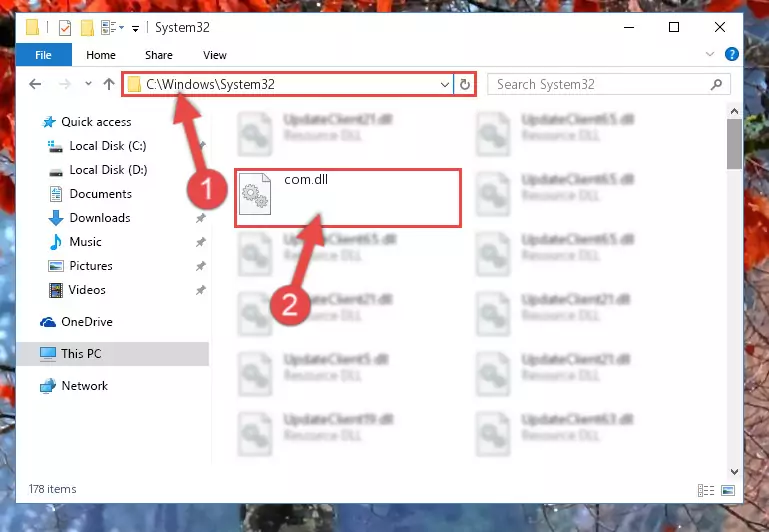This screenshot has width=769, height=532.
Task: Click the scrollbar up arrow
Action: coord(734,111)
